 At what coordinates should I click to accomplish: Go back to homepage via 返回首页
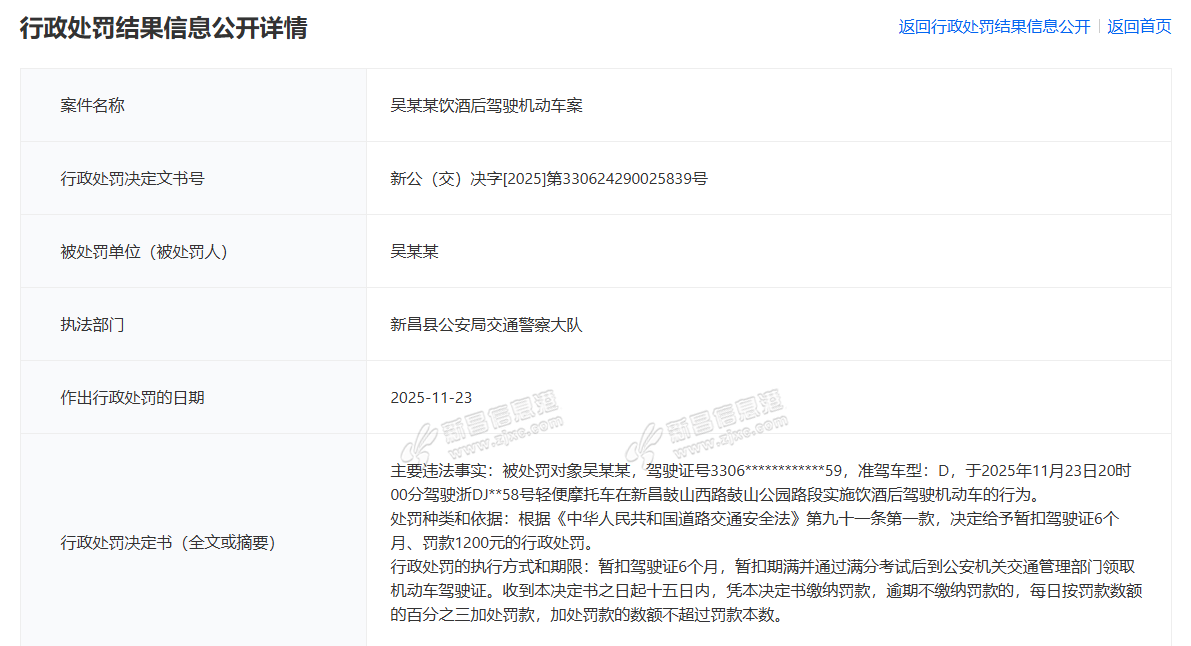pos(1139,27)
